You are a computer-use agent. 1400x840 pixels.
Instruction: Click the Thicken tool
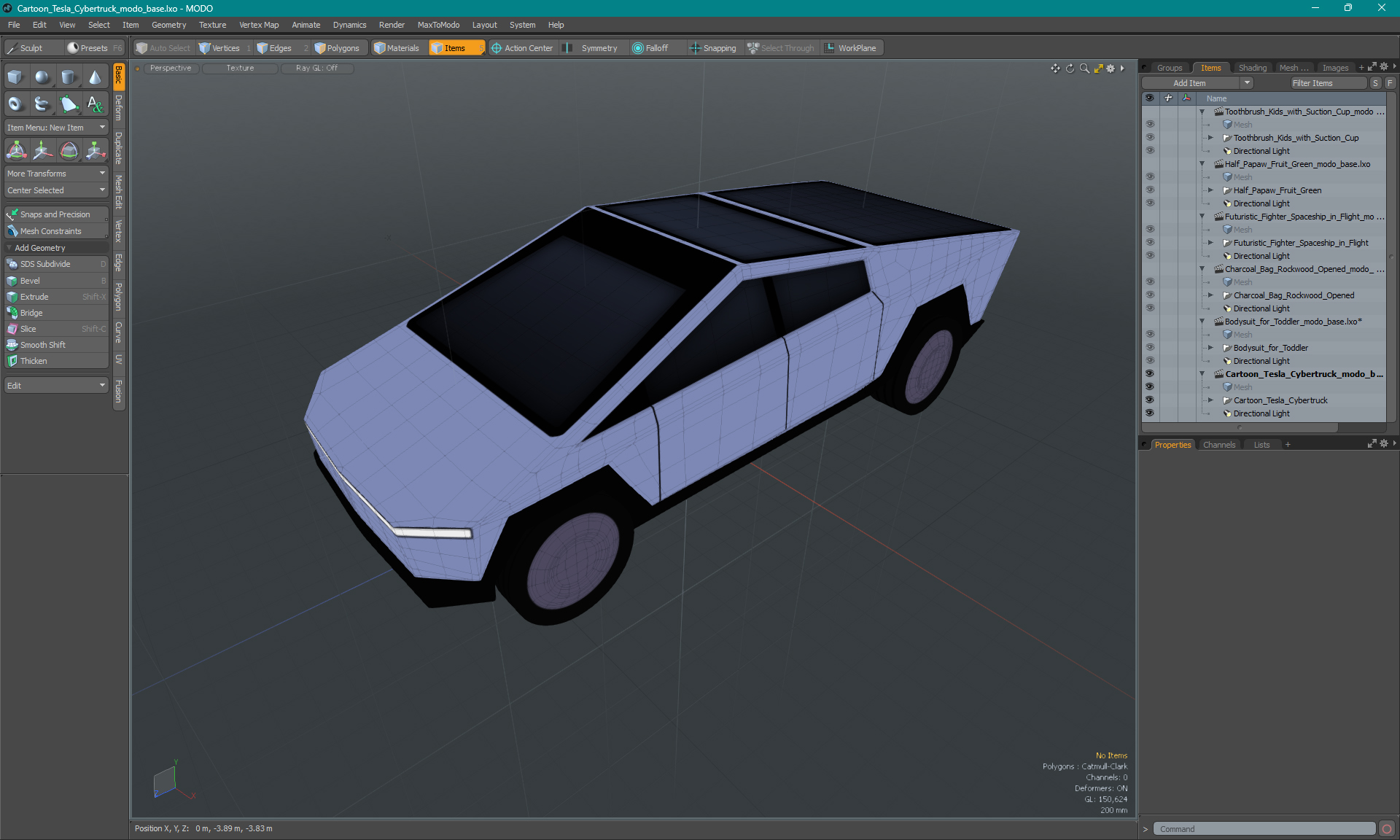(56, 361)
